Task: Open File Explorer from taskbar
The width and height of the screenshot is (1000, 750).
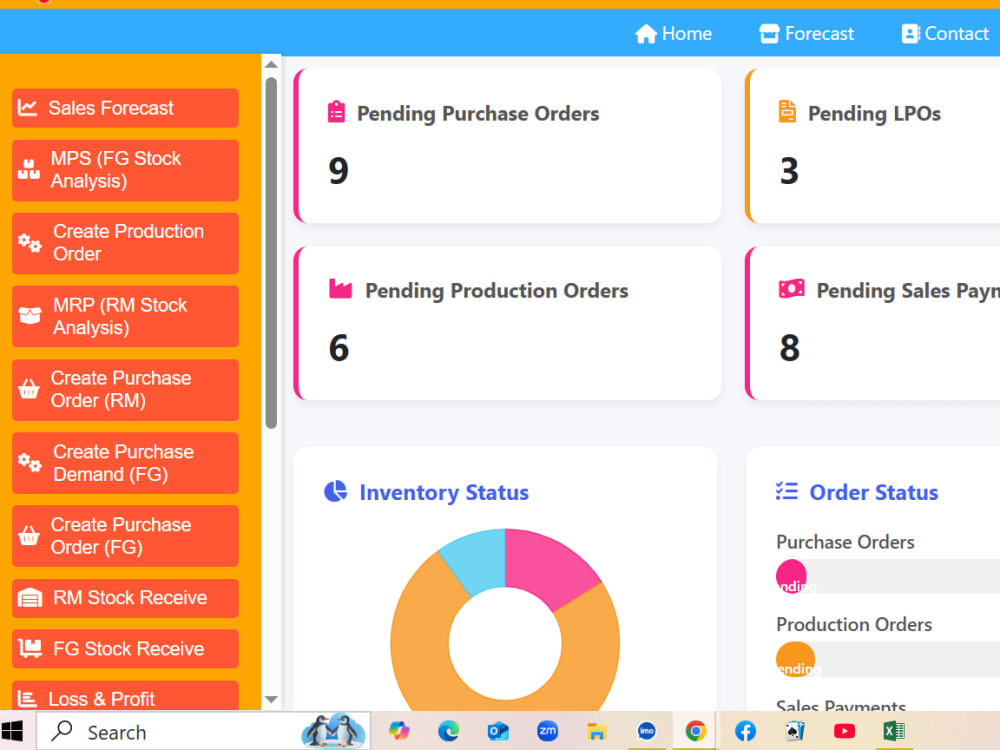Action: tap(596, 731)
